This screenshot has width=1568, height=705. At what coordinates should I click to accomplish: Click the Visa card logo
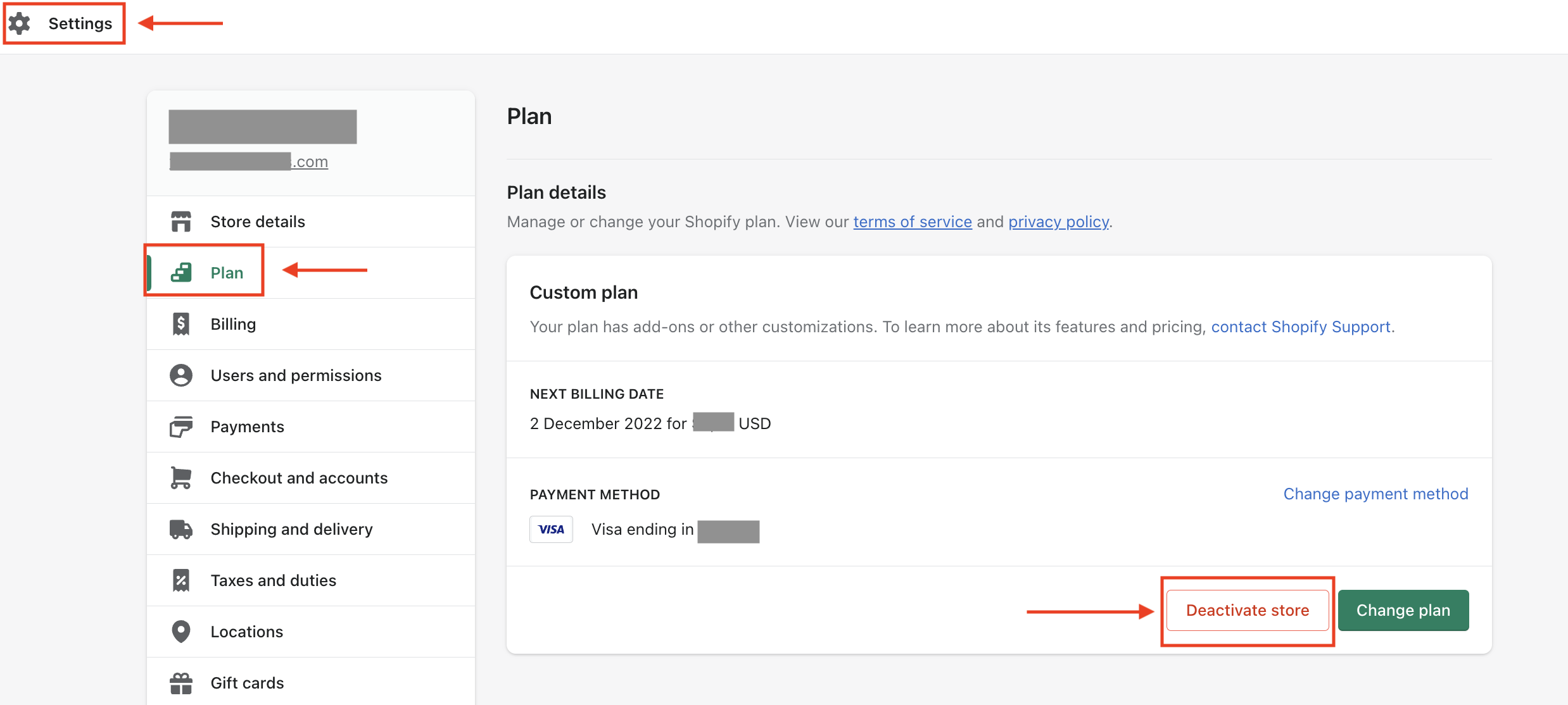(x=551, y=529)
